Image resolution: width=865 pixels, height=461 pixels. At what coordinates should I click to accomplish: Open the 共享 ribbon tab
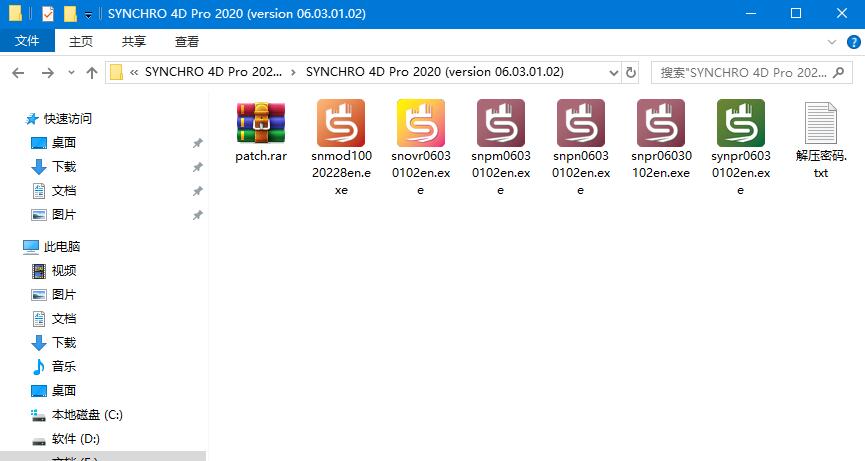coord(134,41)
